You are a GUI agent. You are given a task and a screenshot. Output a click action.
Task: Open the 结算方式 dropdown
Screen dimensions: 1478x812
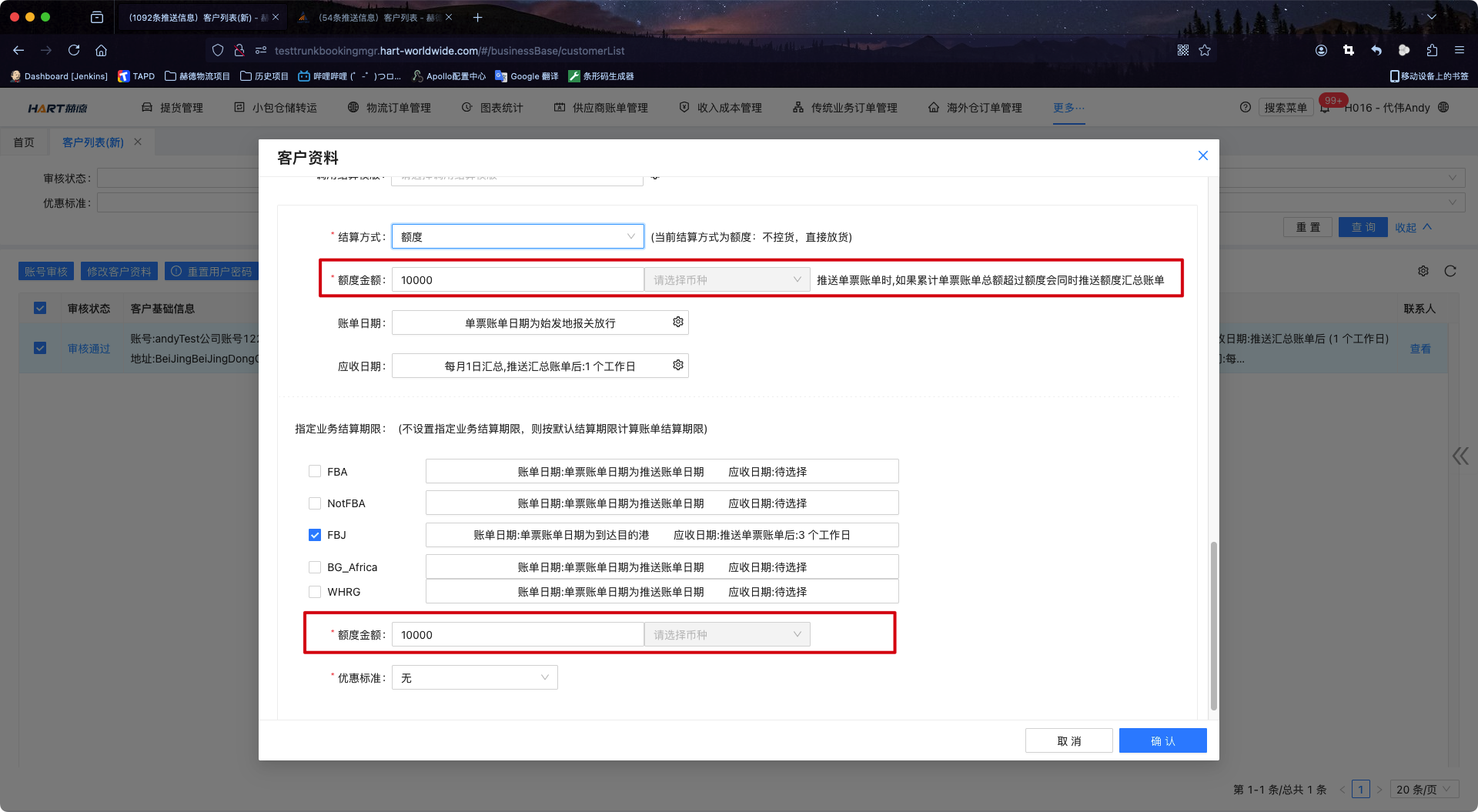[517, 236]
